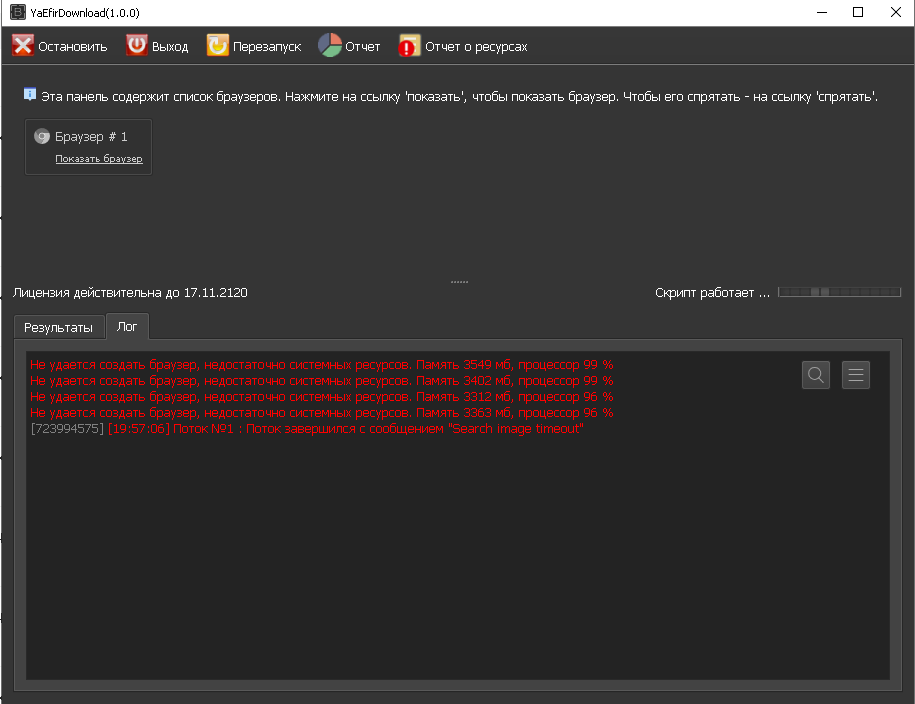The width and height of the screenshot is (915, 704).
Task: Click the first error line with 3549 мб
Action: (x=321, y=365)
